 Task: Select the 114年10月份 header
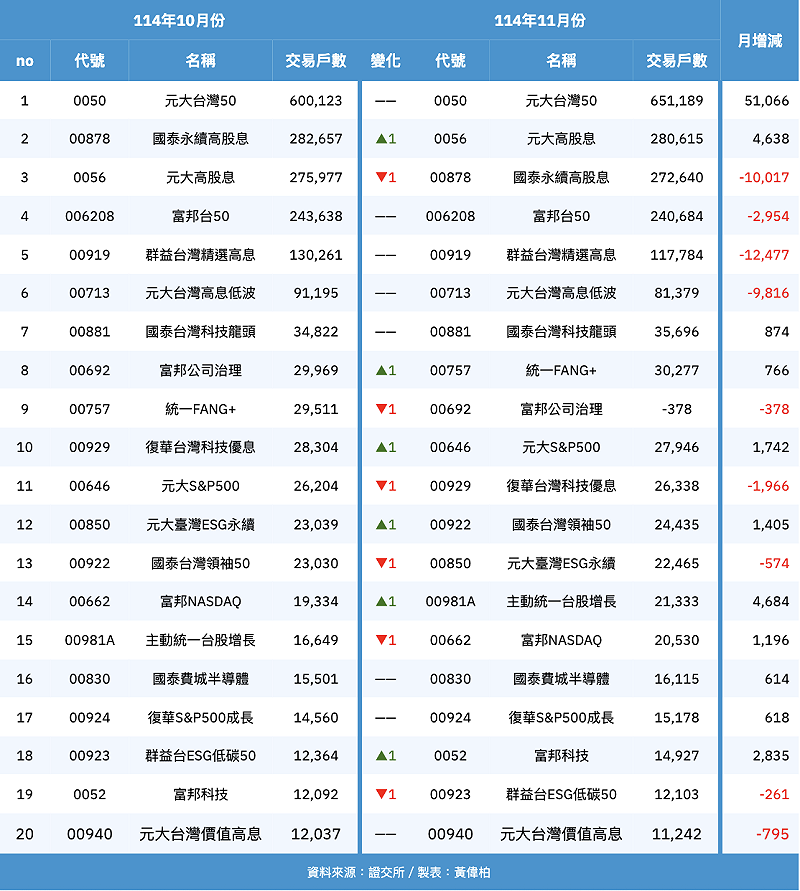coord(180,20)
